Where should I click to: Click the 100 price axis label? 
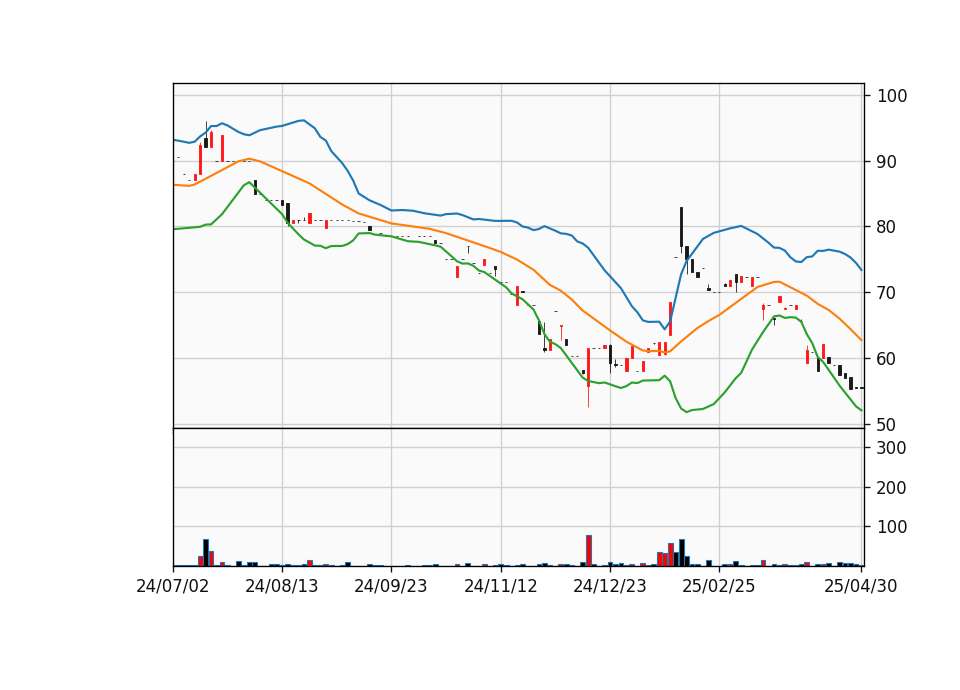click(x=892, y=96)
